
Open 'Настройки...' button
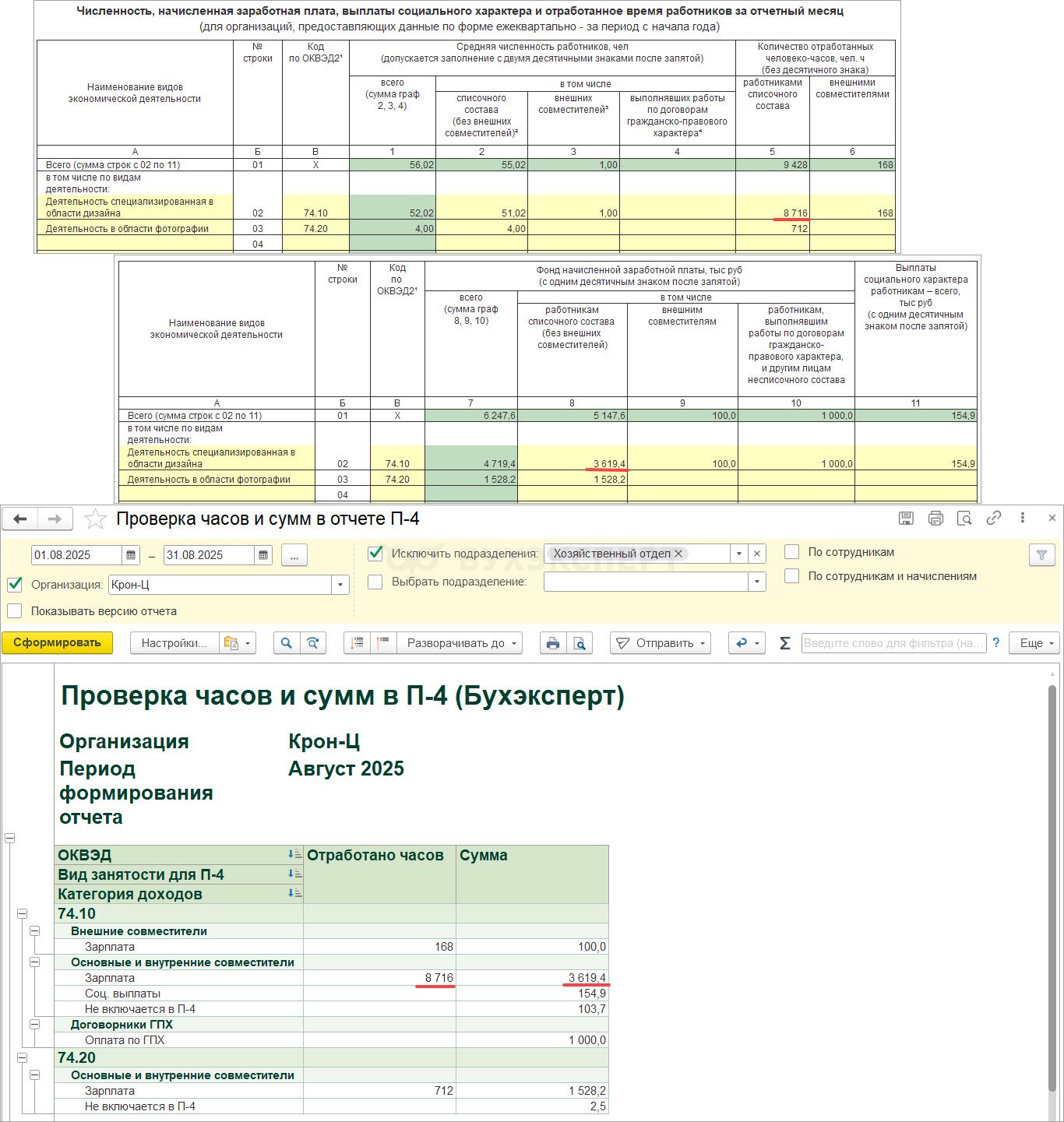[174, 643]
